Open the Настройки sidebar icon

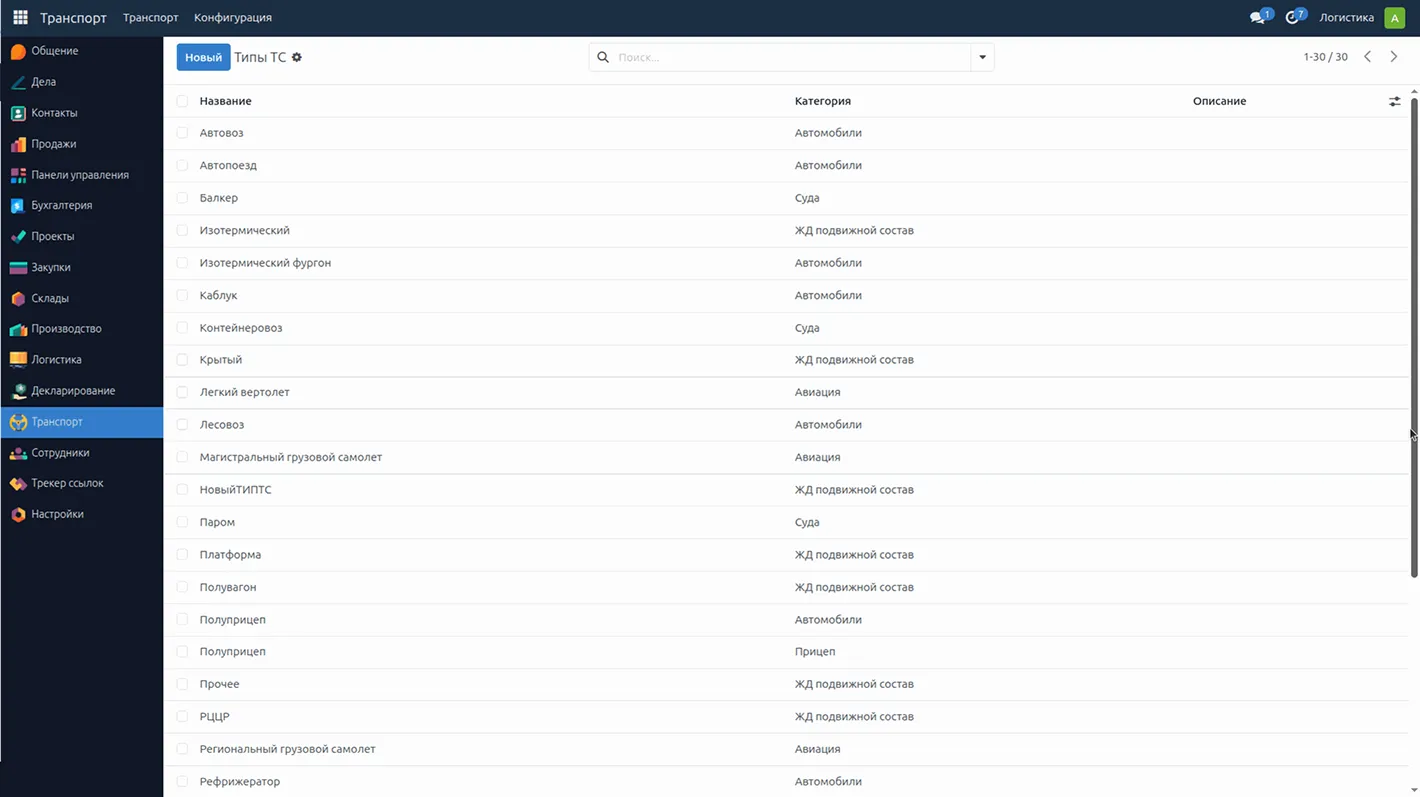[18, 514]
